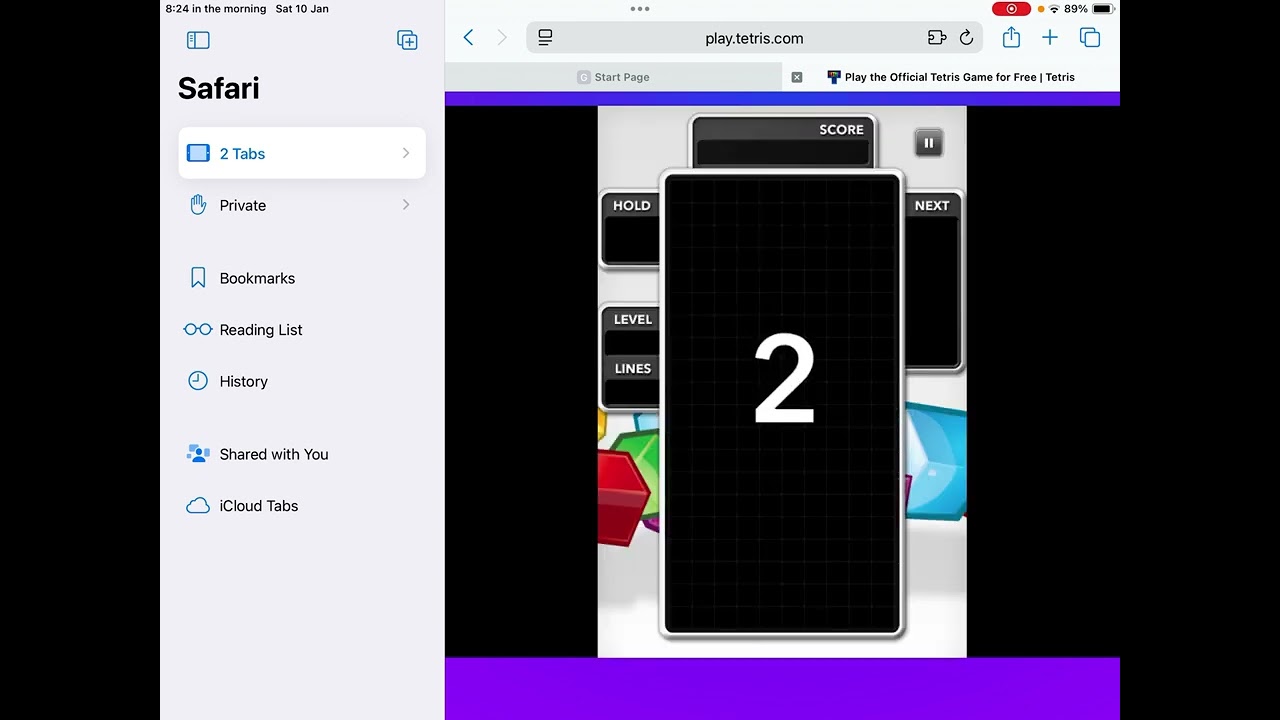This screenshot has width=1280, height=720.
Task: Open the multitasking three-dots control
Action: click(x=640, y=9)
